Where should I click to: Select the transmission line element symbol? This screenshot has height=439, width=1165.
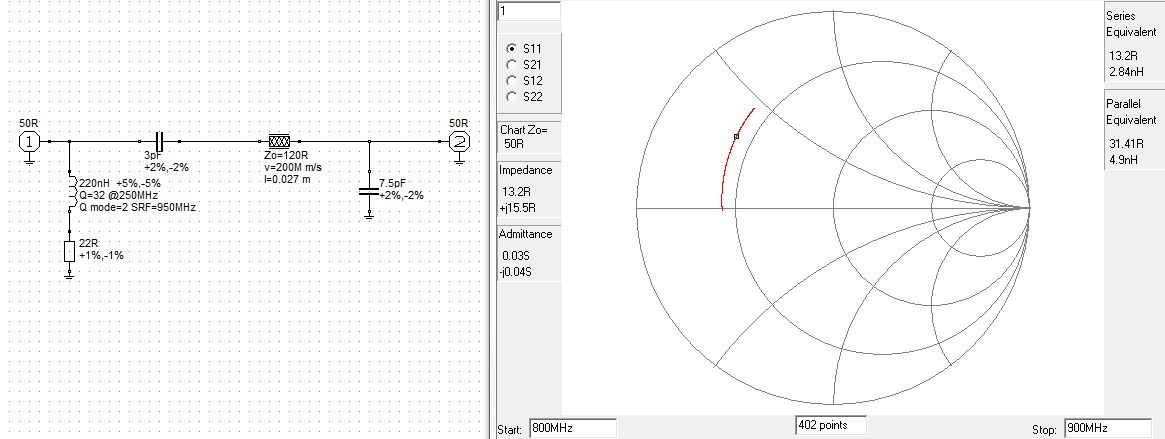[279, 140]
